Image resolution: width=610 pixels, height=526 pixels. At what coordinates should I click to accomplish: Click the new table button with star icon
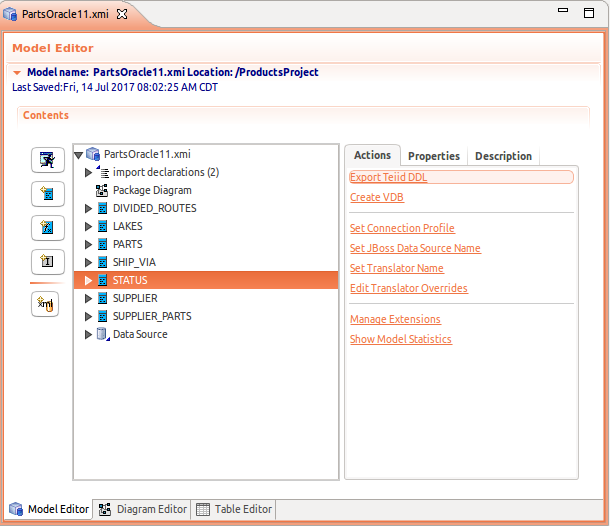tap(48, 194)
